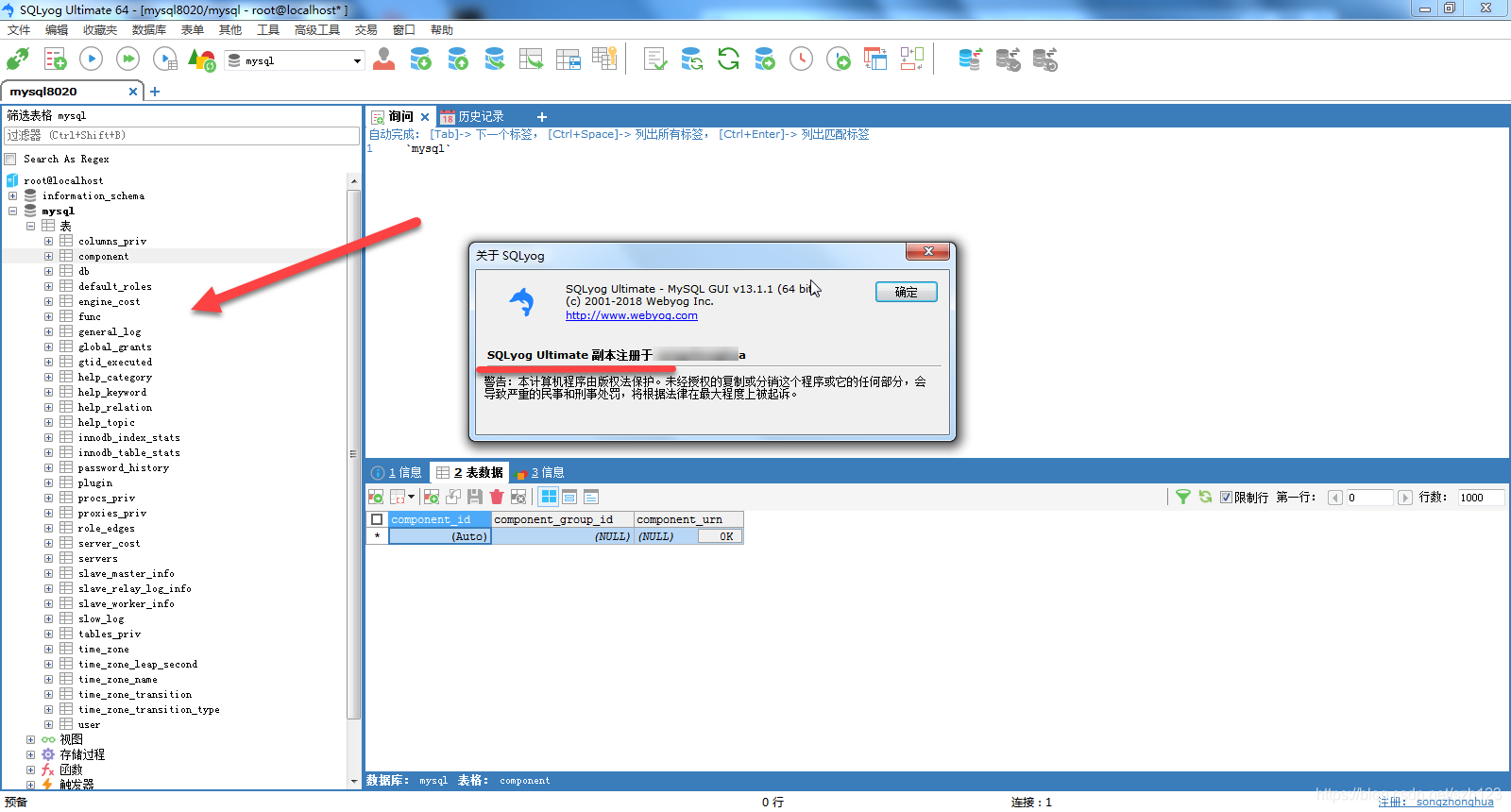Select the slow_log table in tree
This screenshot has width=1511, height=812.
click(101, 619)
